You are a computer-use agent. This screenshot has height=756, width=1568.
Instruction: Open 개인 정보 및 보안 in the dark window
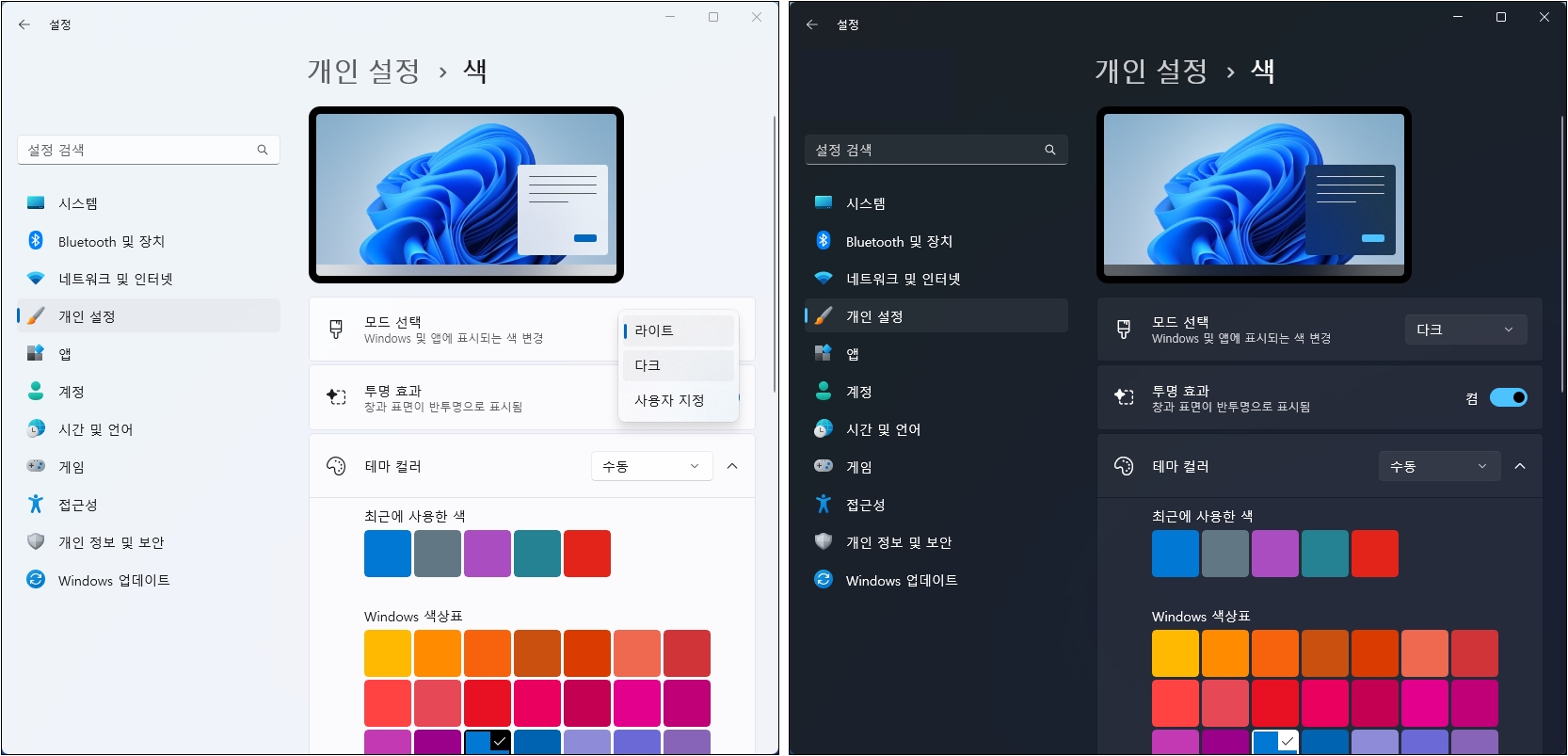[x=936, y=541]
